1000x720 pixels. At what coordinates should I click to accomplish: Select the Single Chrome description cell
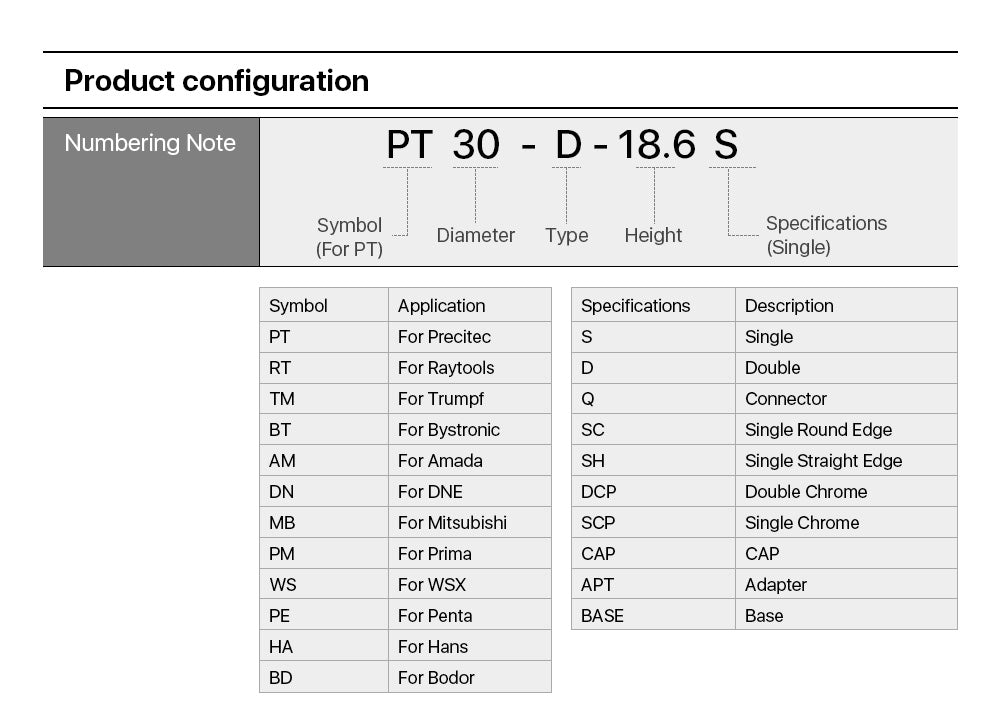[x=802, y=523]
